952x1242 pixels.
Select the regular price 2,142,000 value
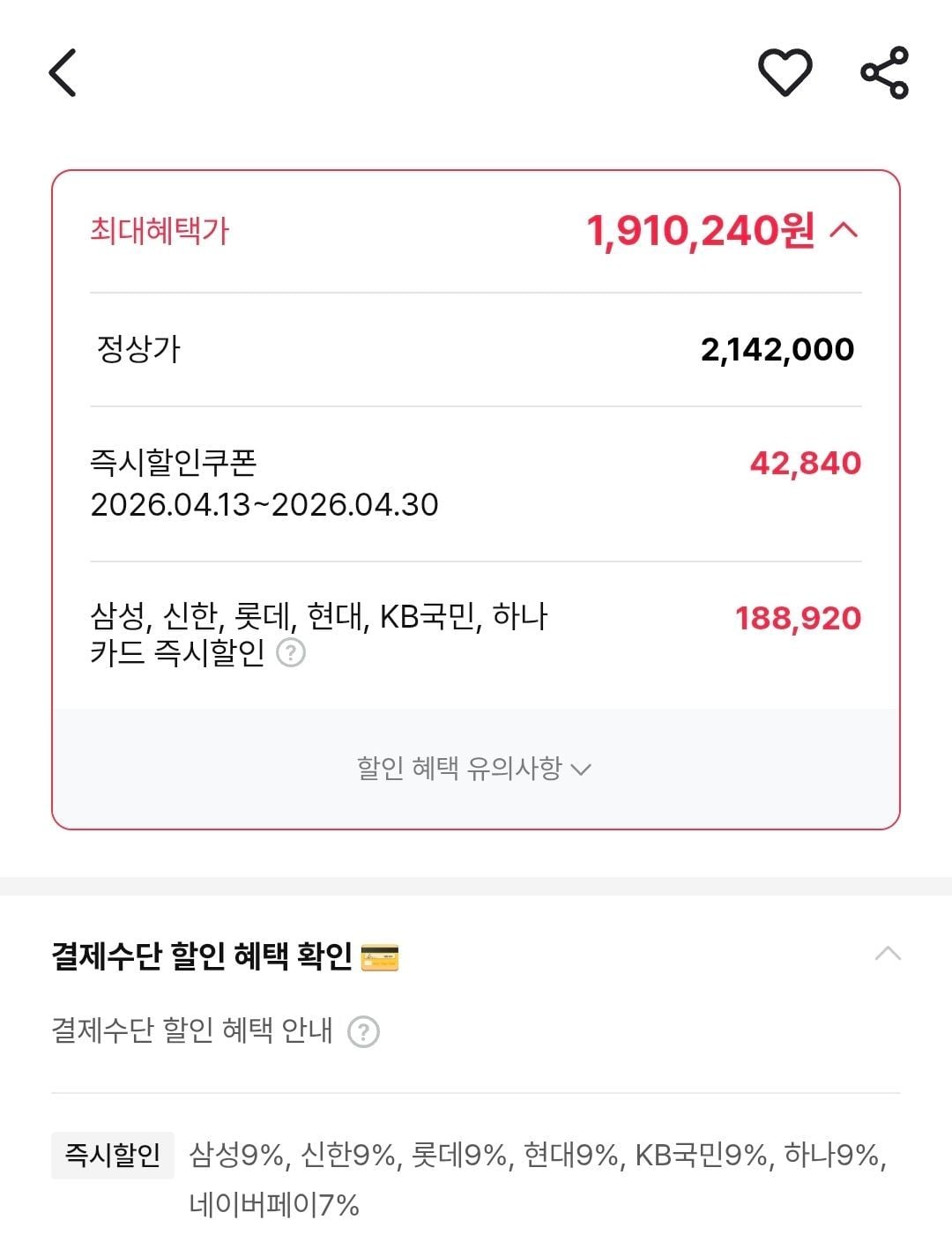pos(777,350)
